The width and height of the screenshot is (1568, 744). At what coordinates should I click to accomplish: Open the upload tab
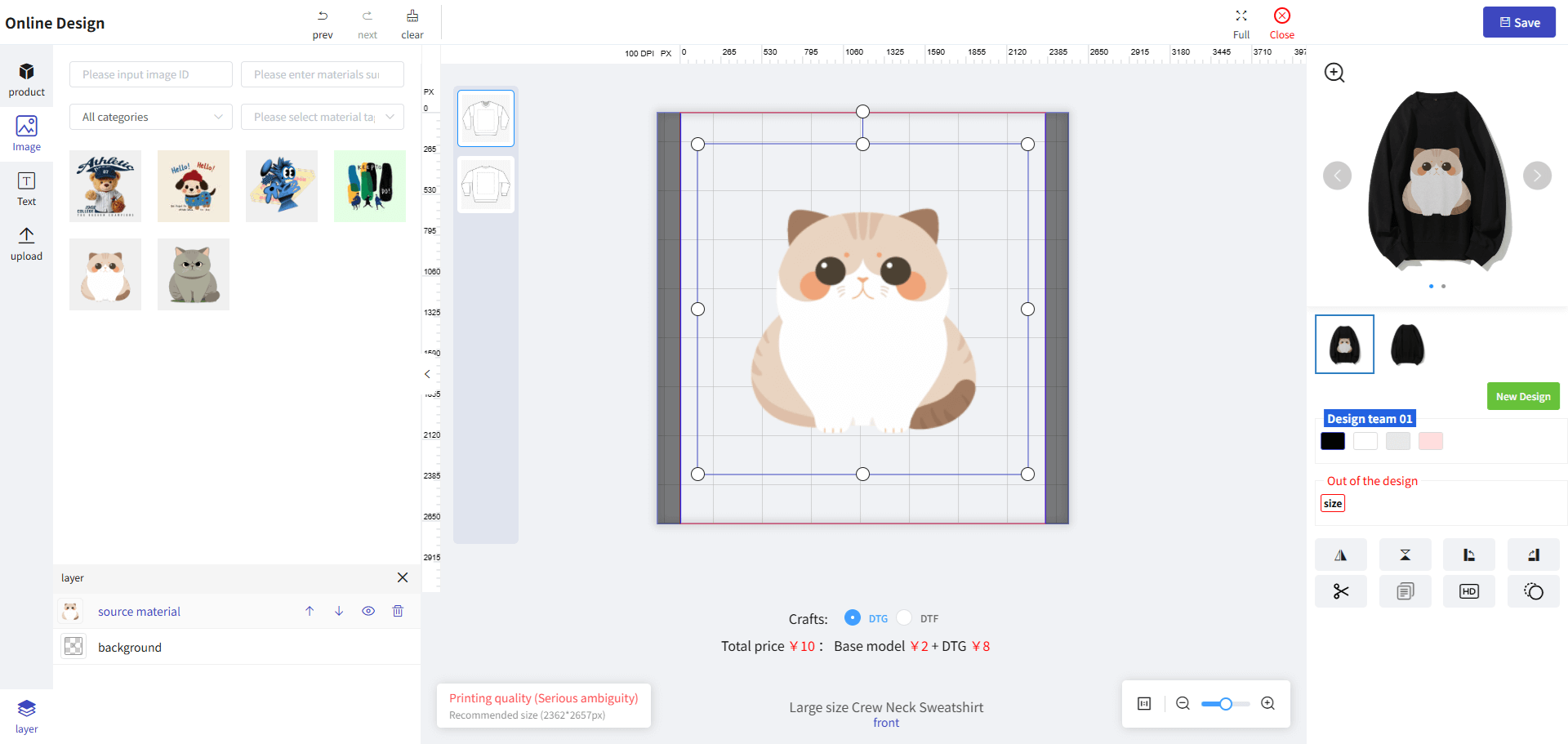click(26, 243)
